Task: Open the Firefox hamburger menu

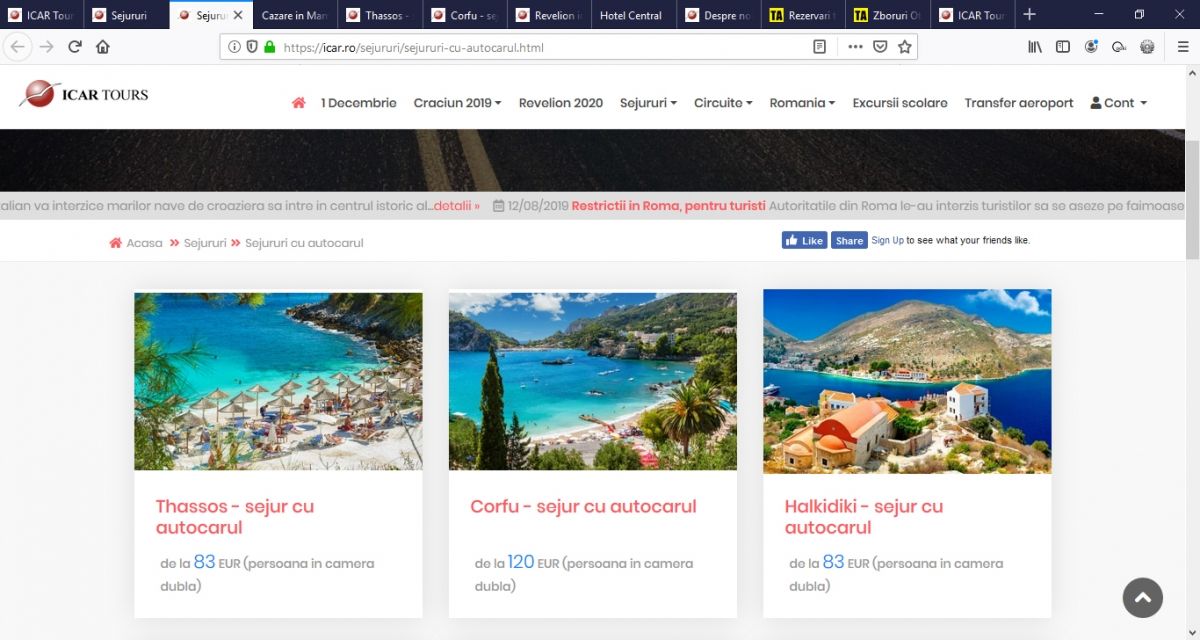Action: (x=1183, y=47)
